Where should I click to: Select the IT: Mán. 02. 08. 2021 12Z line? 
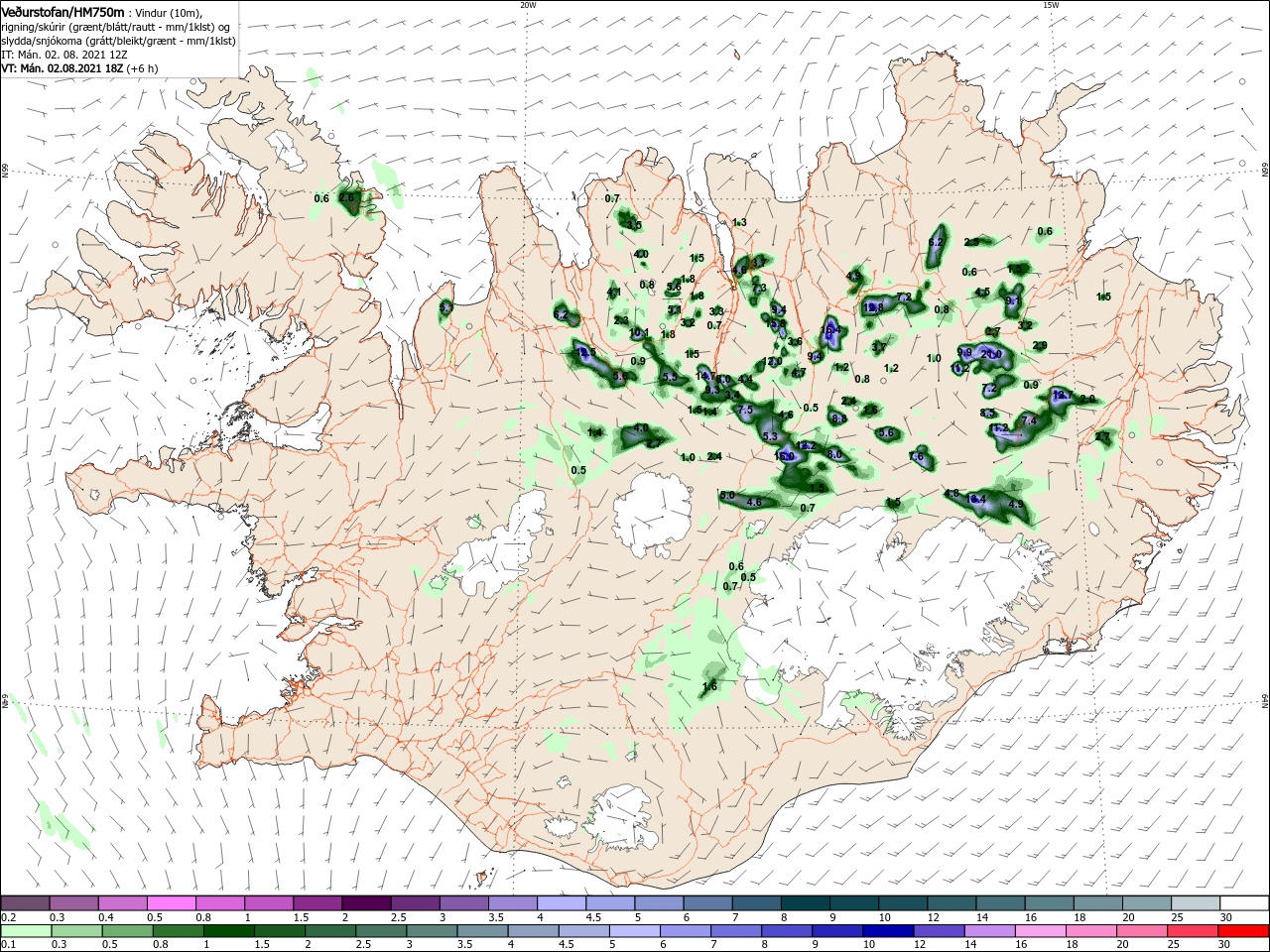(64, 55)
